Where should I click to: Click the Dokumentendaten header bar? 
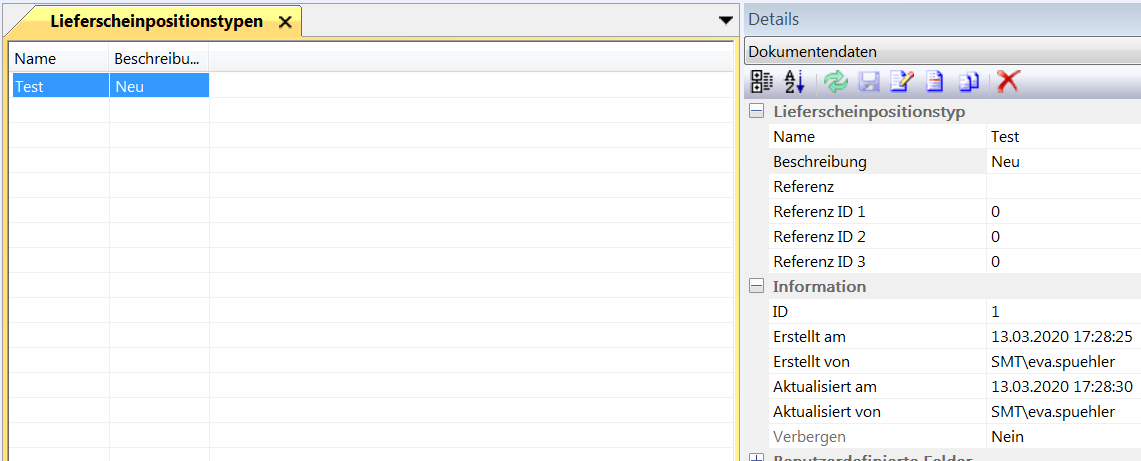(x=940, y=52)
